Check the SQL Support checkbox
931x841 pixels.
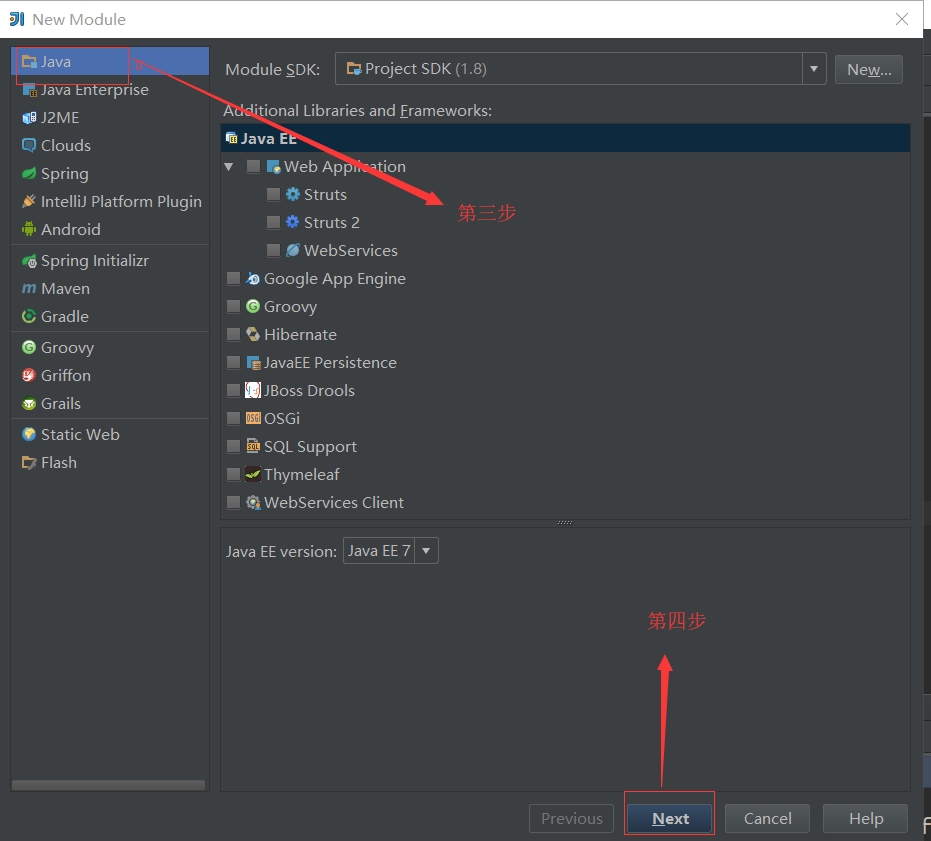click(x=233, y=446)
